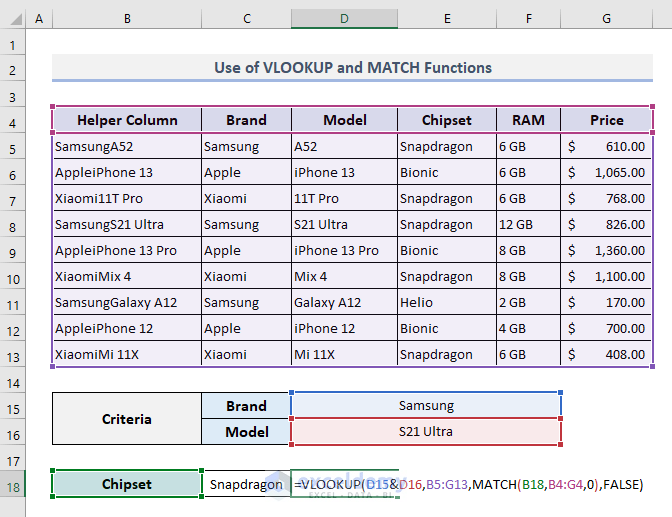The height and width of the screenshot is (517, 672).
Task: Click the 'Chipset' table header cell
Action: [447, 120]
